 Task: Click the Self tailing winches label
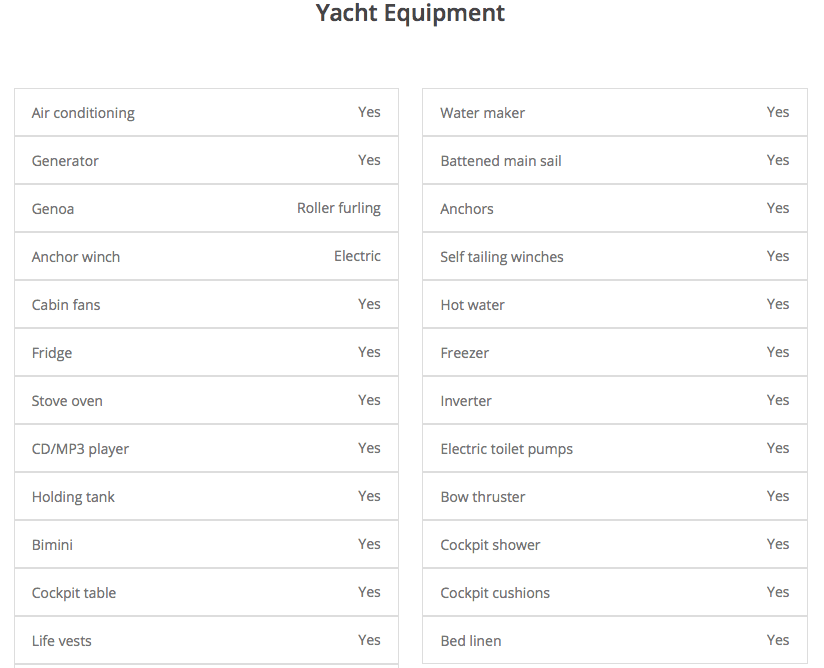pyautogui.click(x=501, y=257)
